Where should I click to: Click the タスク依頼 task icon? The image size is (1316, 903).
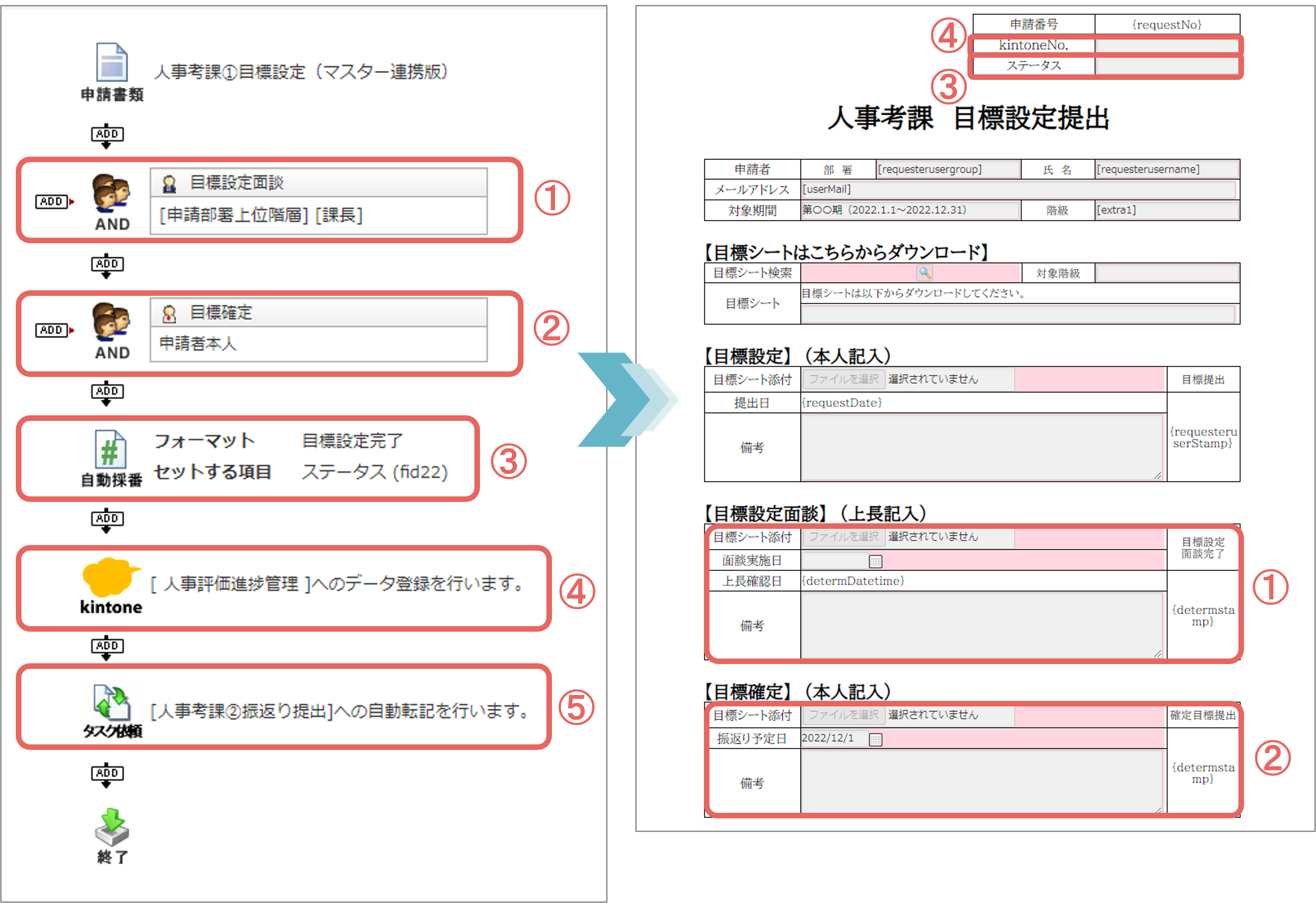point(112,702)
